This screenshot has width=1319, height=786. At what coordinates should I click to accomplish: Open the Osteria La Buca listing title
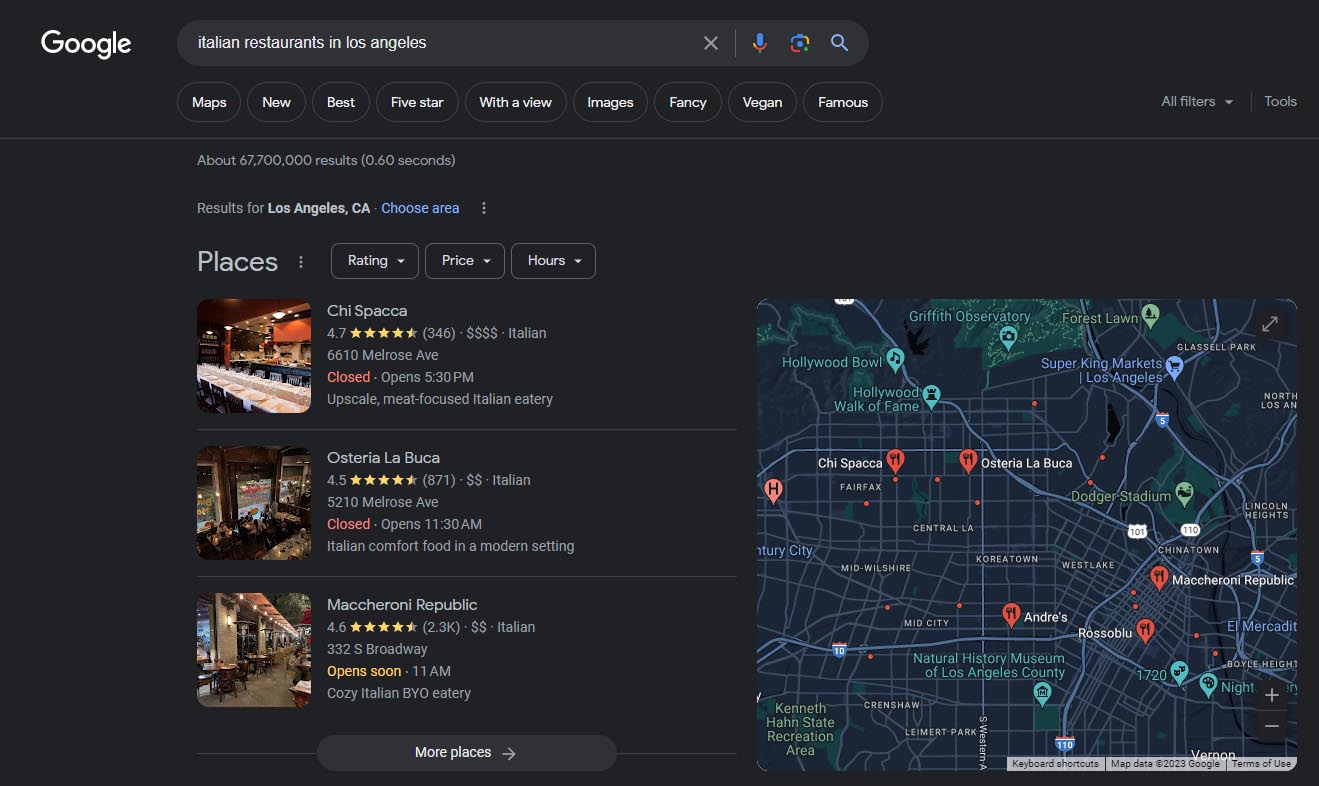tap(383, 457)
